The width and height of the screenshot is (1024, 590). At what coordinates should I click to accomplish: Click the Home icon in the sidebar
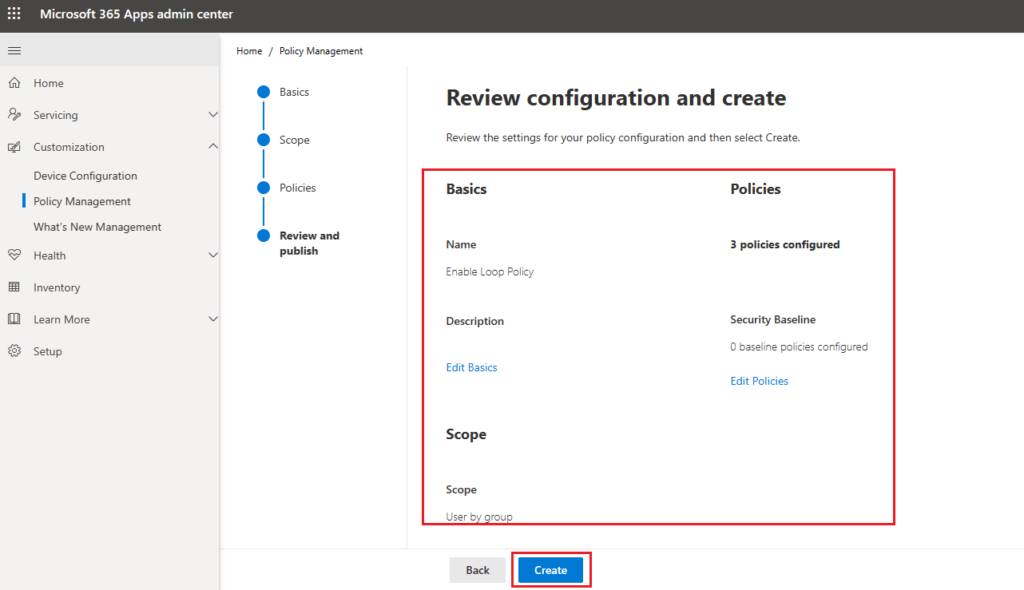[x=14, y=82]
